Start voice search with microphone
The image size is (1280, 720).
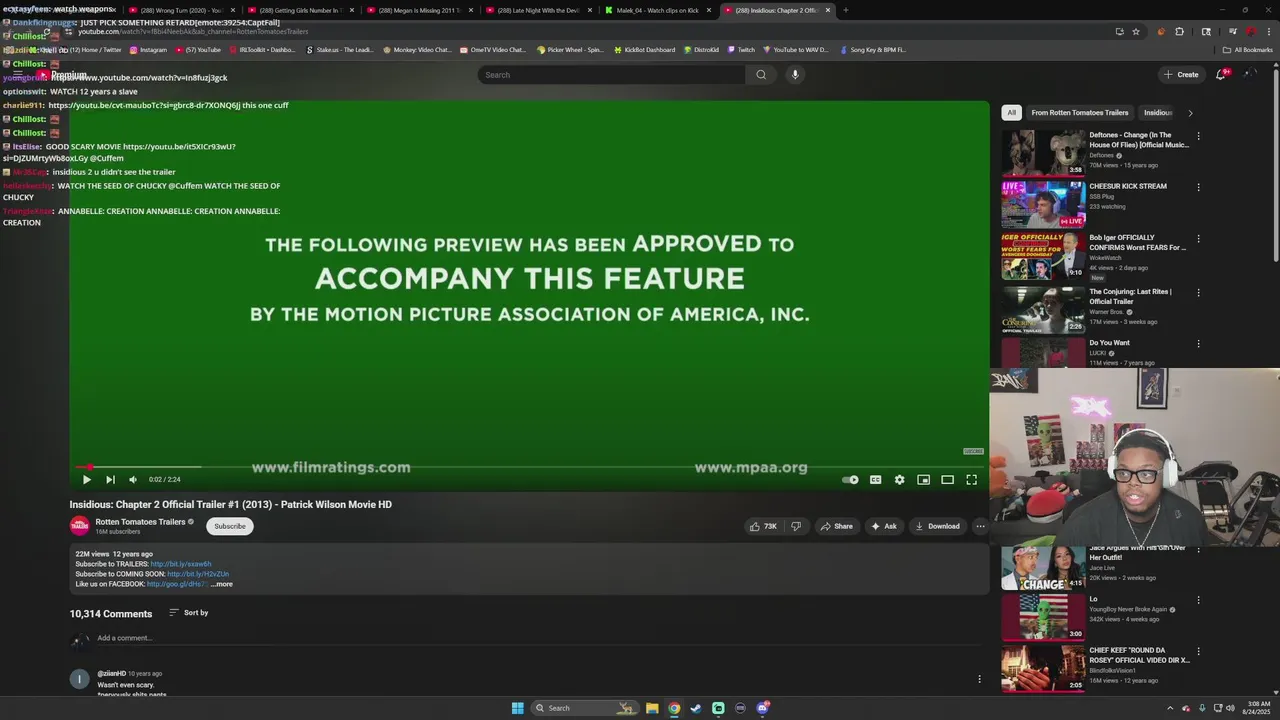[795, 74]
